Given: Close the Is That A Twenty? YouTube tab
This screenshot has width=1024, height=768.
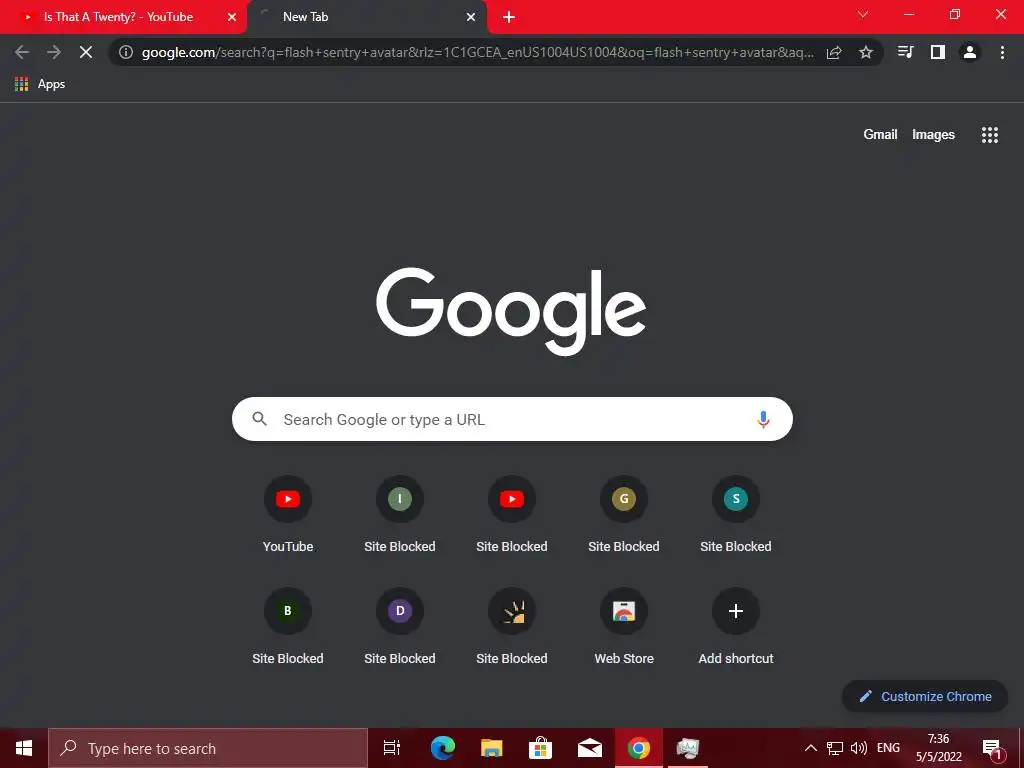Looking at the screenshot, I should pos(232,17).
